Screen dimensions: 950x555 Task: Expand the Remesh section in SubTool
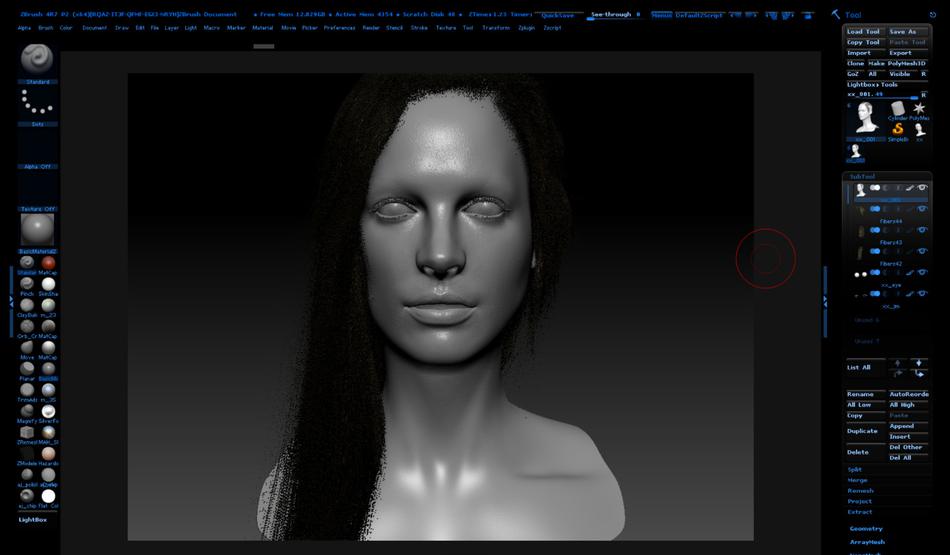(x=860, y=491)
